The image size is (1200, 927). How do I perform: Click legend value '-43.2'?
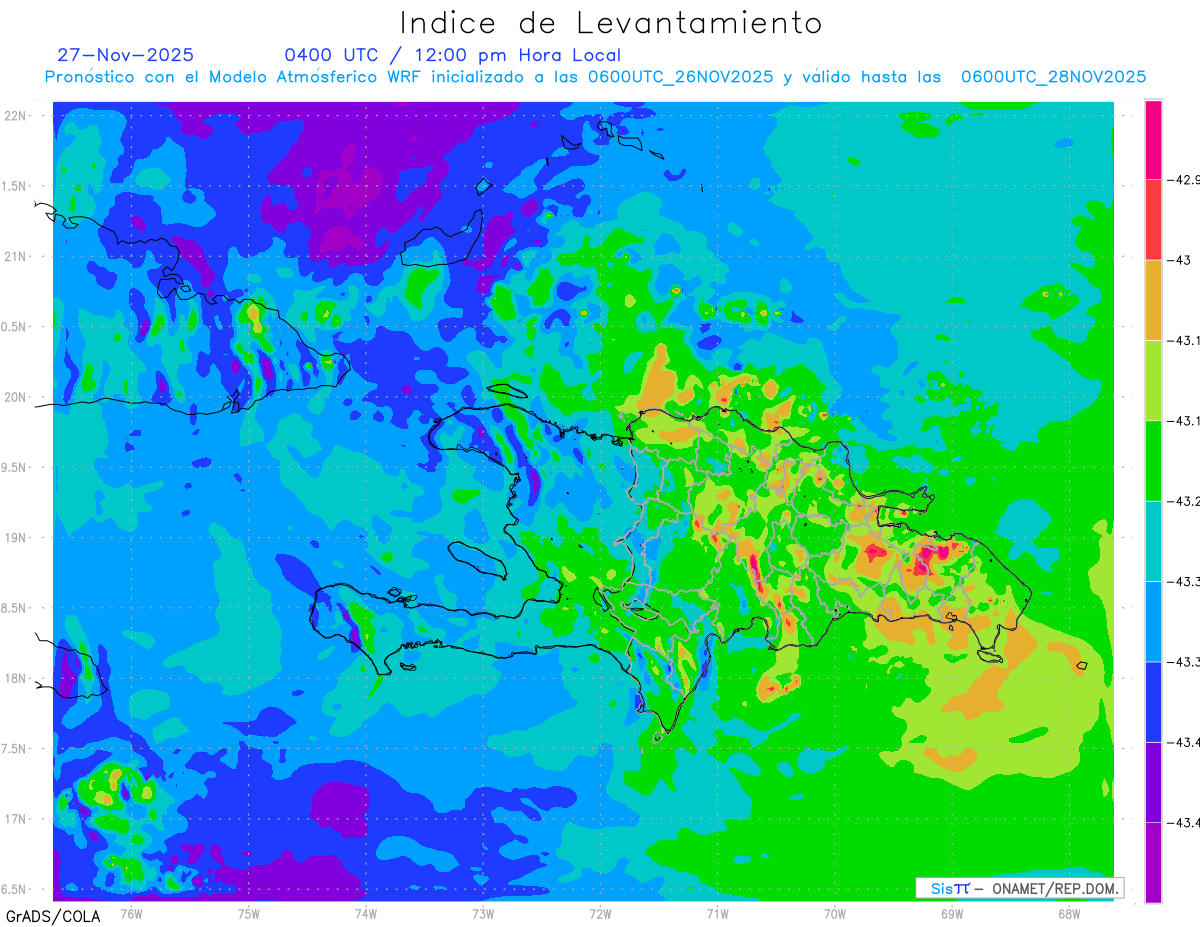tap(1184, 501)
